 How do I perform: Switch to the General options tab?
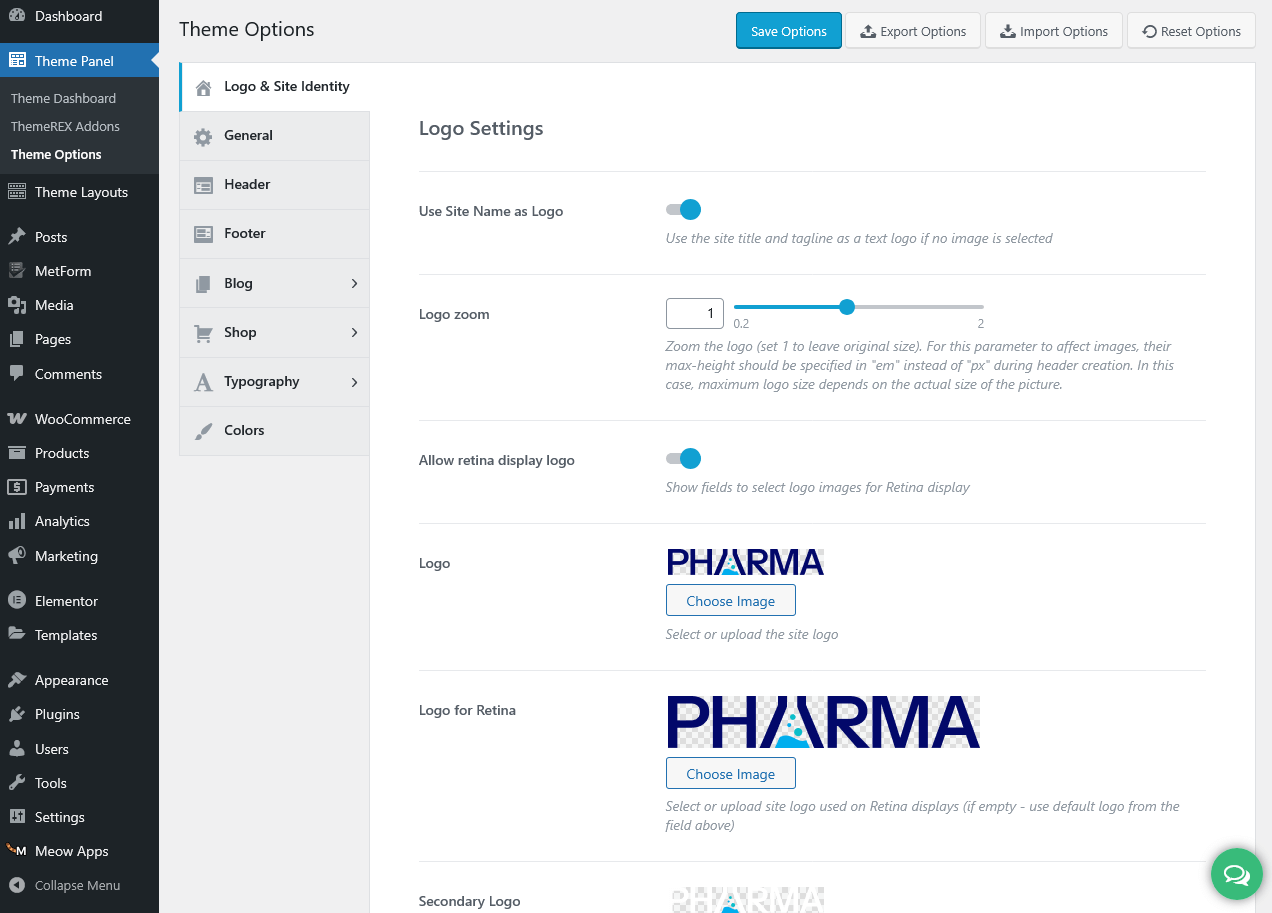coord(248,136)
